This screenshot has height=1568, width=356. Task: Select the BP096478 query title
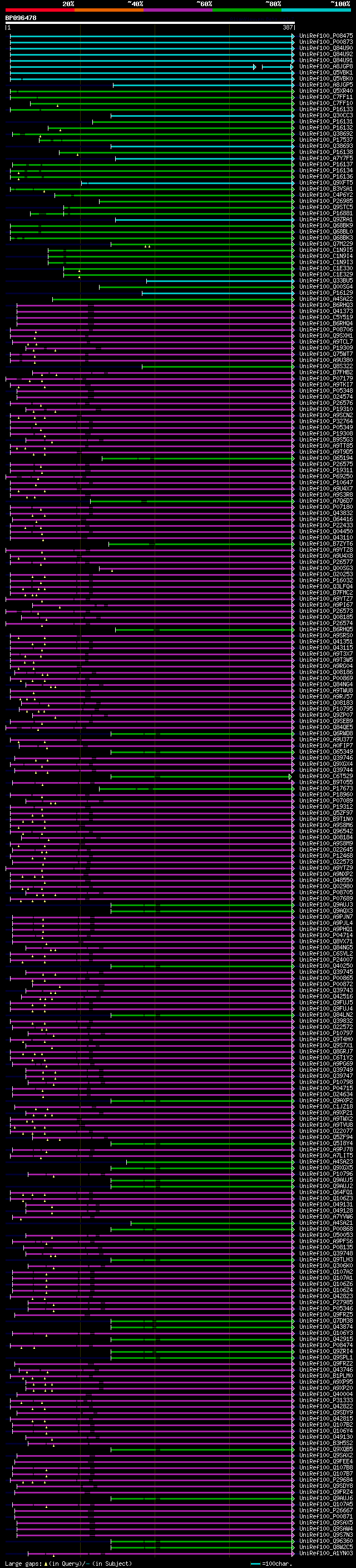coord(21,18)
